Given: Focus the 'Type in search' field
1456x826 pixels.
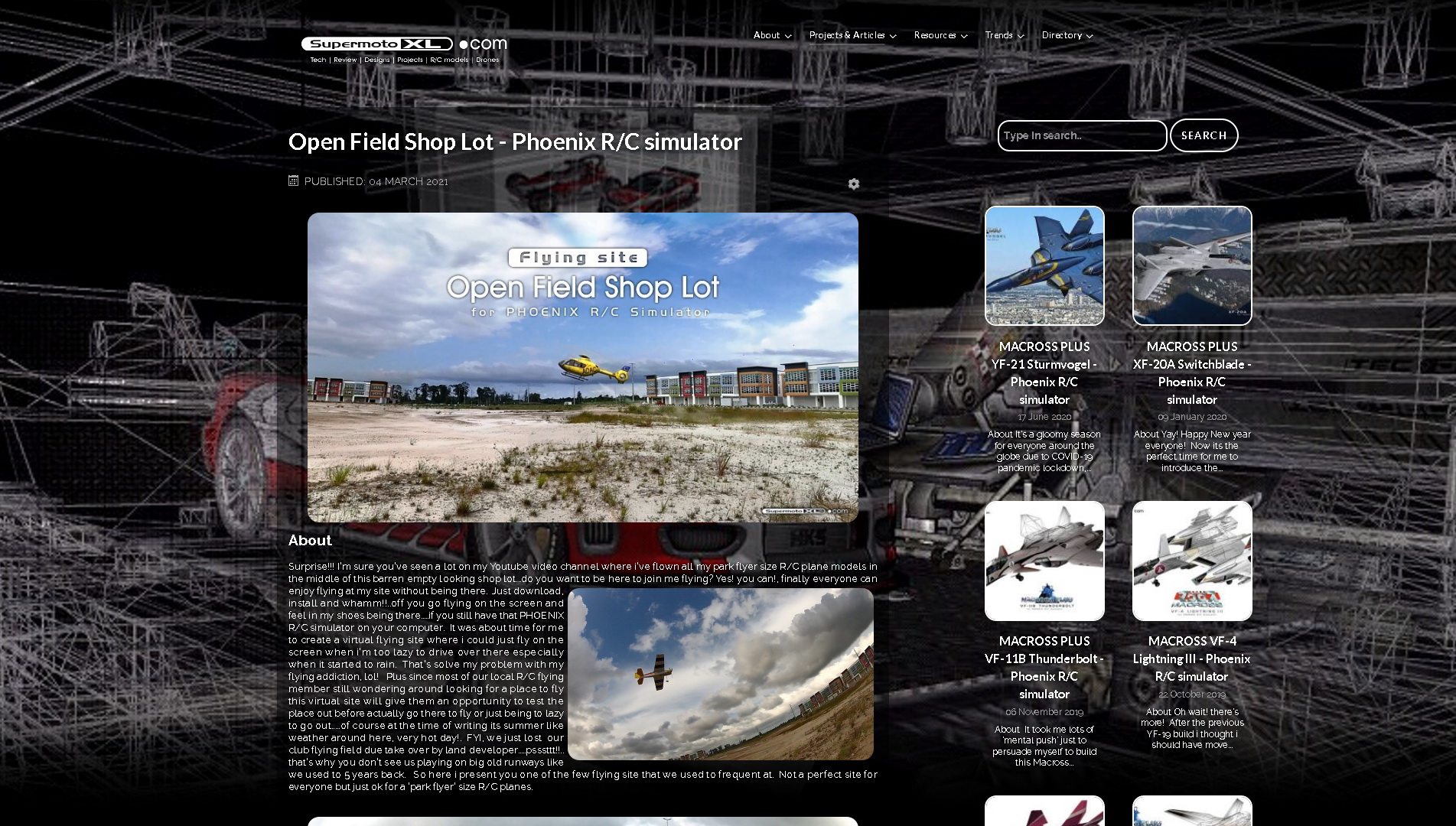Looking at the screenshot, I should coord(1082,135).
